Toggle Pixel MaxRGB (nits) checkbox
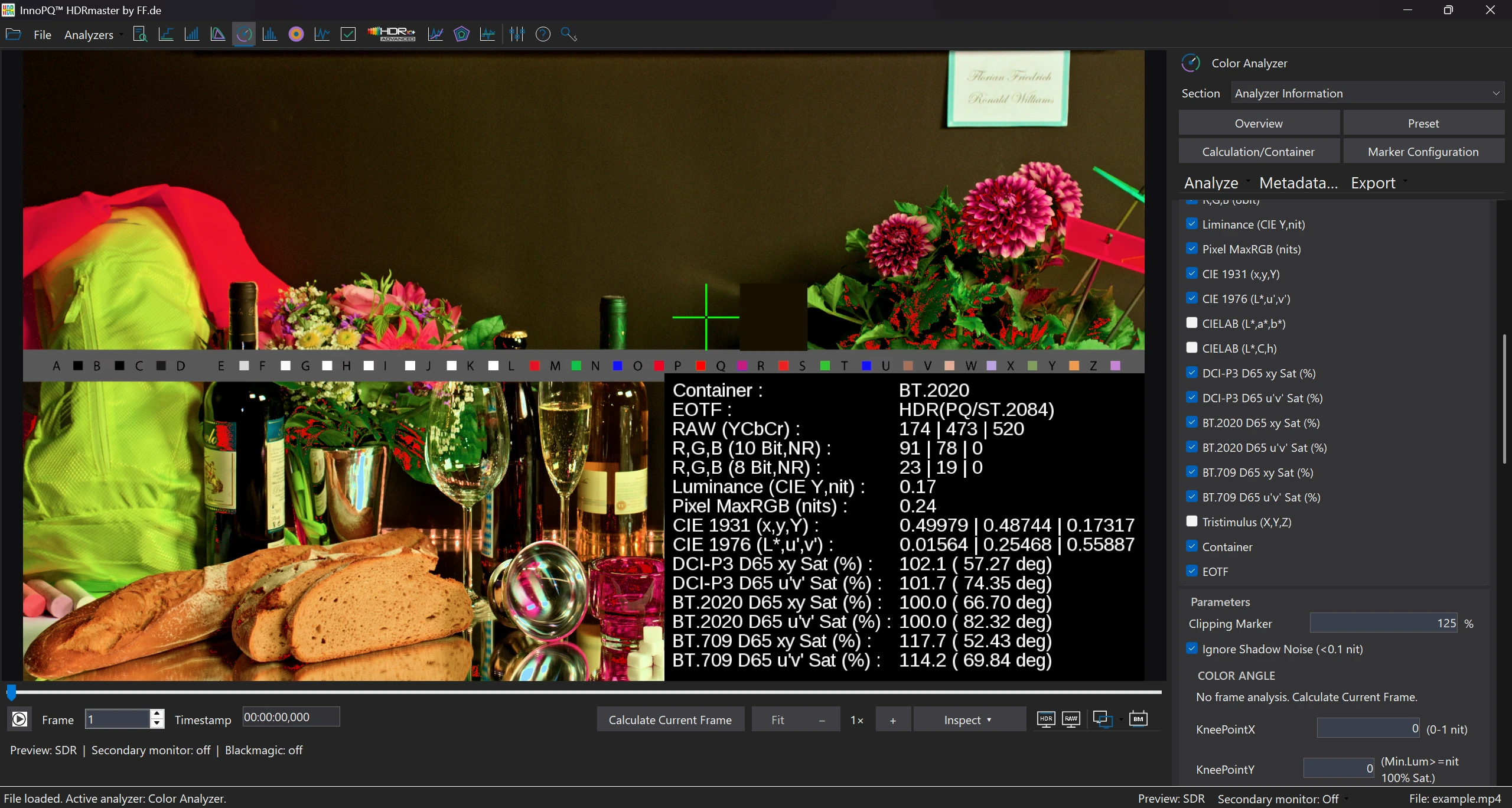The image size is (1512, 808). pos(1192,249)
